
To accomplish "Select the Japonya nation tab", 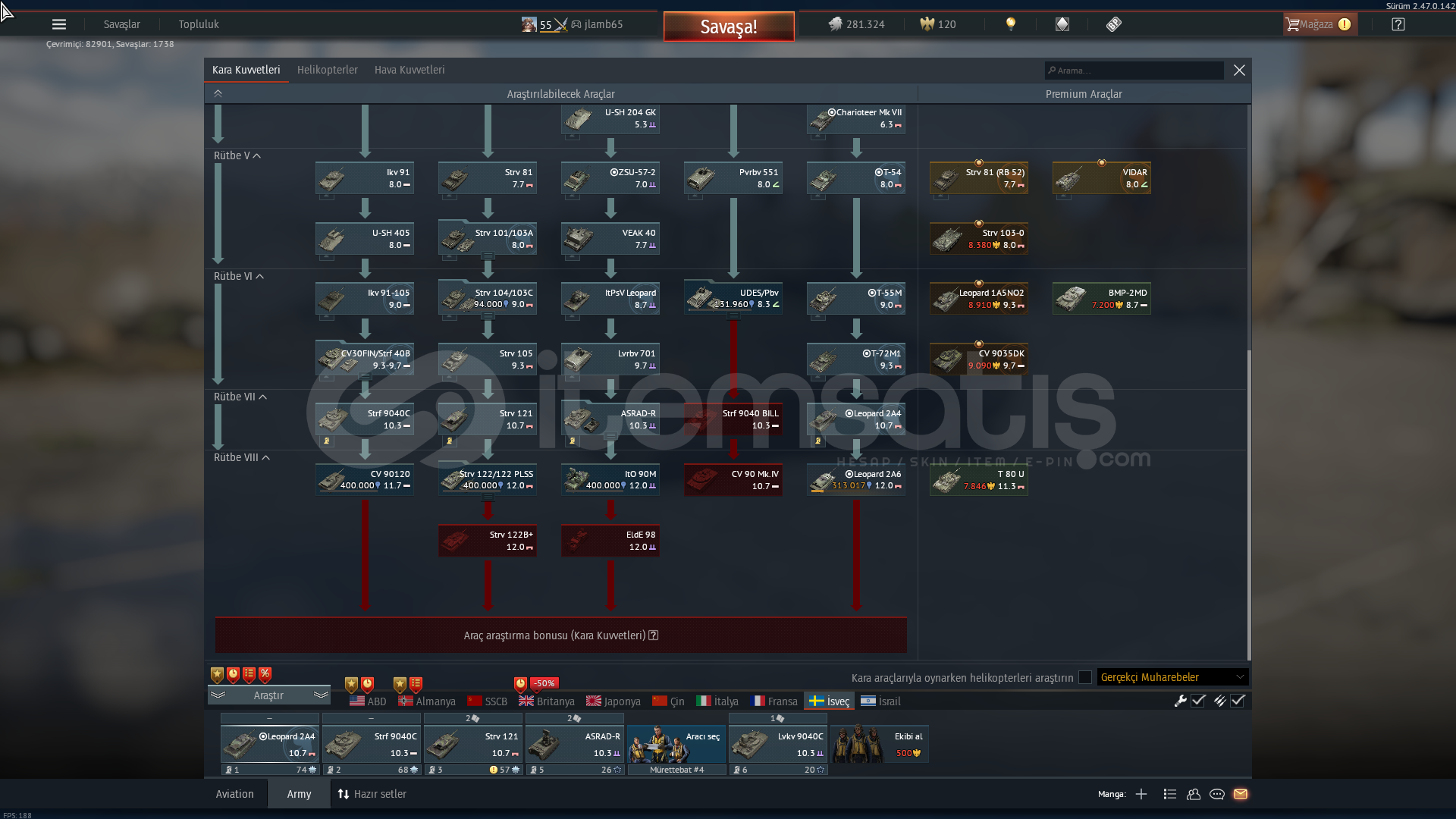I will pyautogui.click(x=613, y=701).
